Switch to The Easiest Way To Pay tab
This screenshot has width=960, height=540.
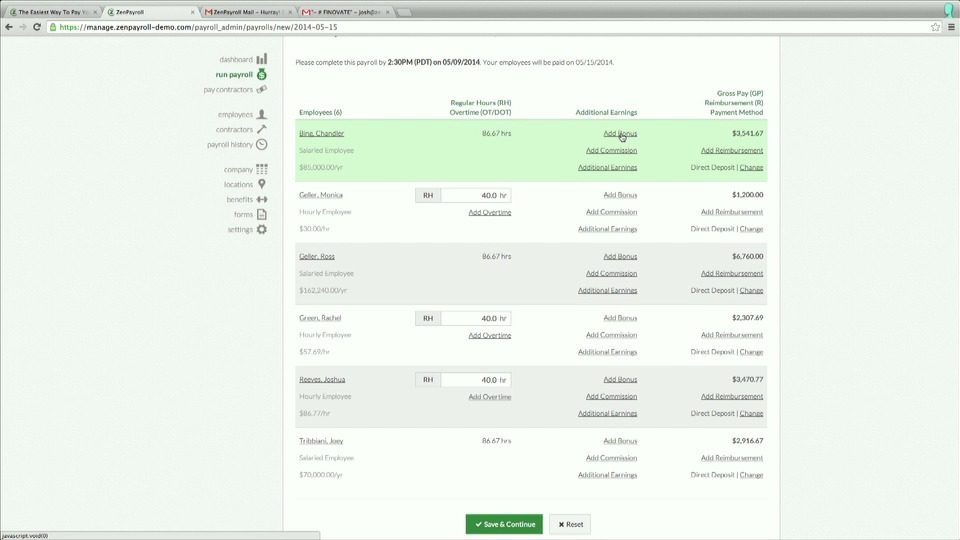[53, 12]
